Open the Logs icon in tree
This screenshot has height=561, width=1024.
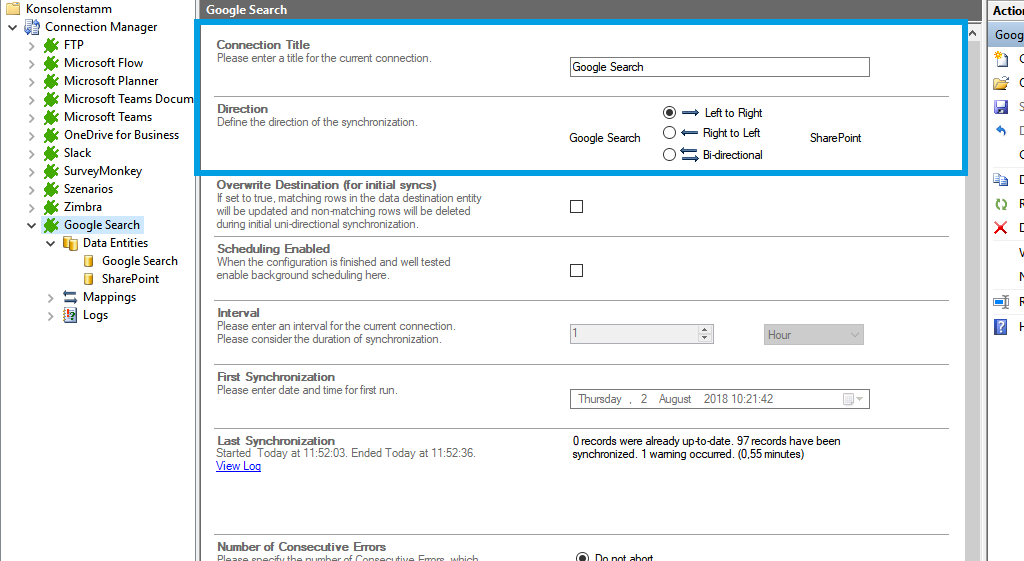(x=70, y=315)
